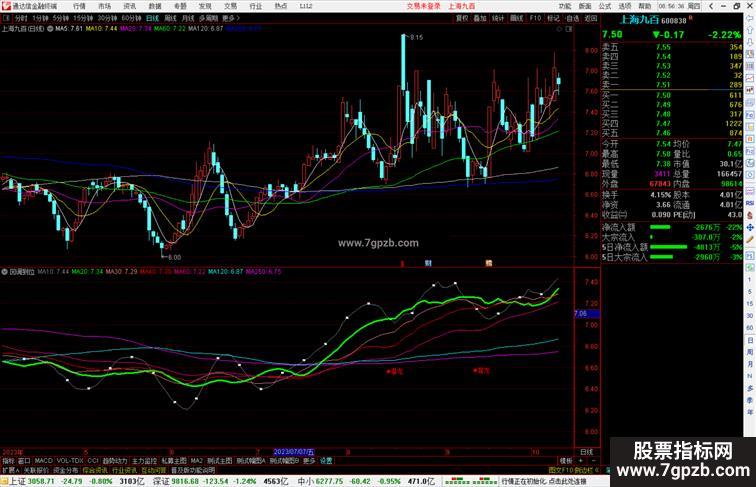
Task: Click the RSI icon in right sidebar
Action: (750, 203)
